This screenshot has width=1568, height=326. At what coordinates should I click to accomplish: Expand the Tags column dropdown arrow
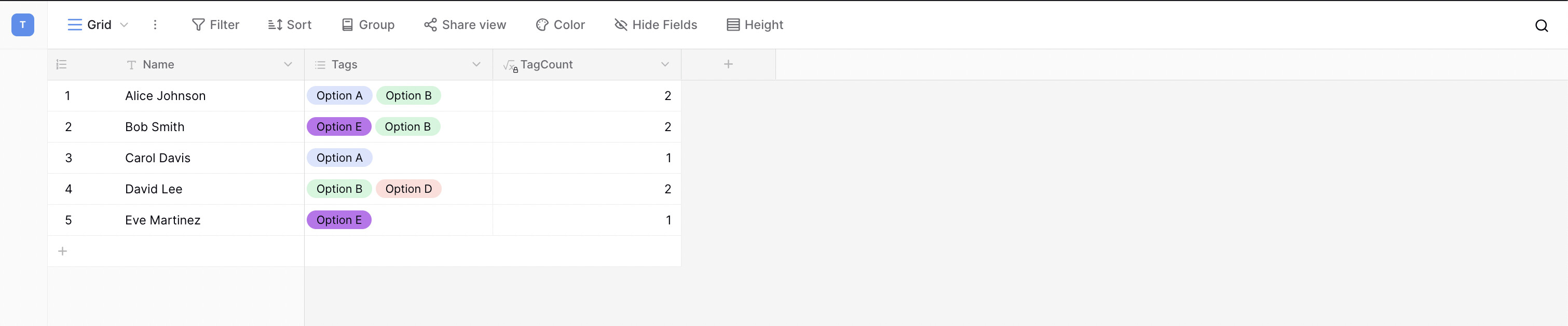pyautogui.click(x=476, y=64)
